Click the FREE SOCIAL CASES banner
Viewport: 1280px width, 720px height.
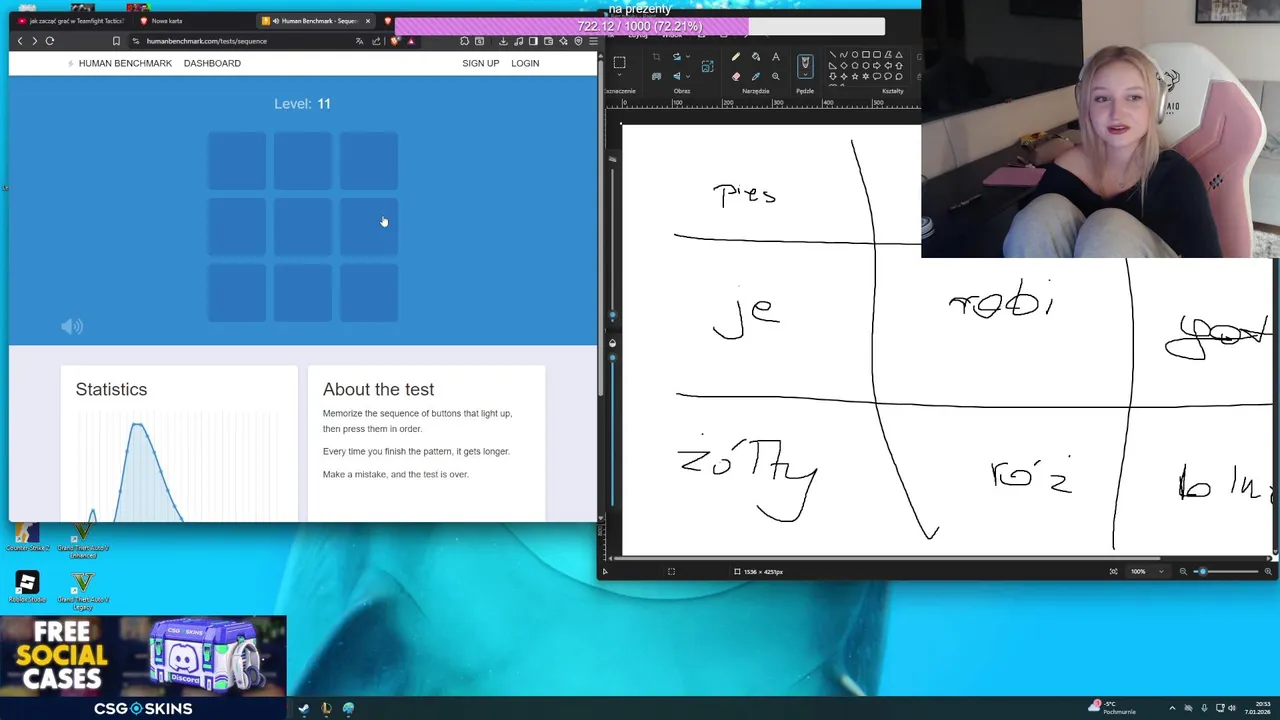click(143, 655)
